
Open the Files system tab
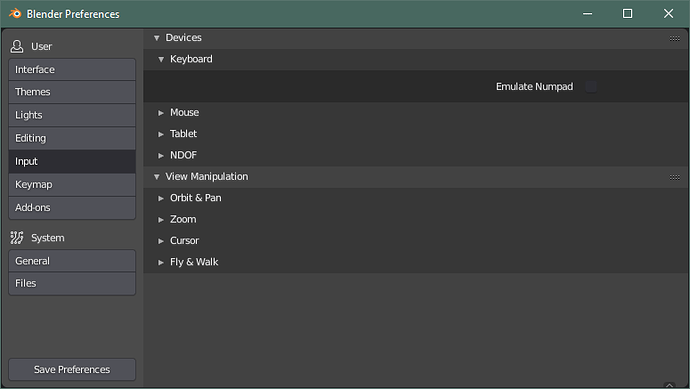[x=72, y=283]
